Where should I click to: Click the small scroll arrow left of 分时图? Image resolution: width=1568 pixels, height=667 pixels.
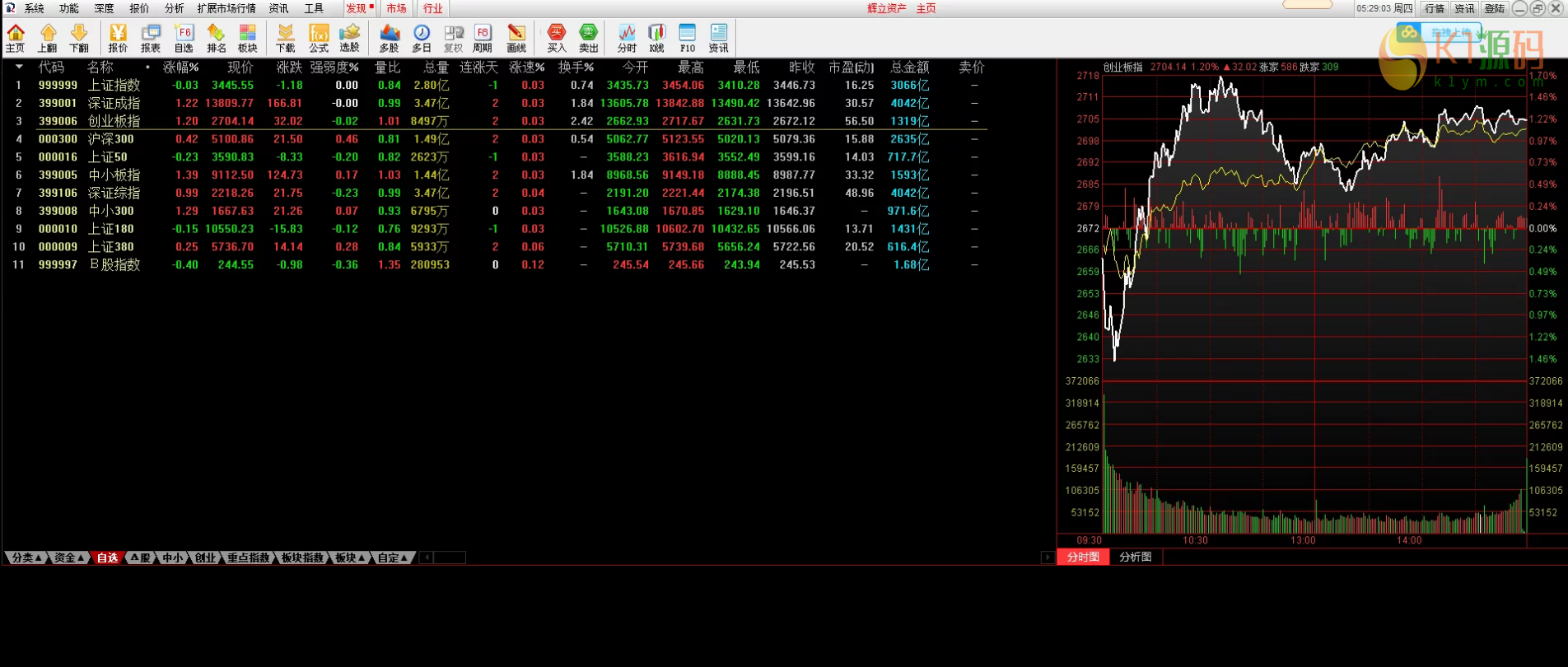pos(1048,557)
